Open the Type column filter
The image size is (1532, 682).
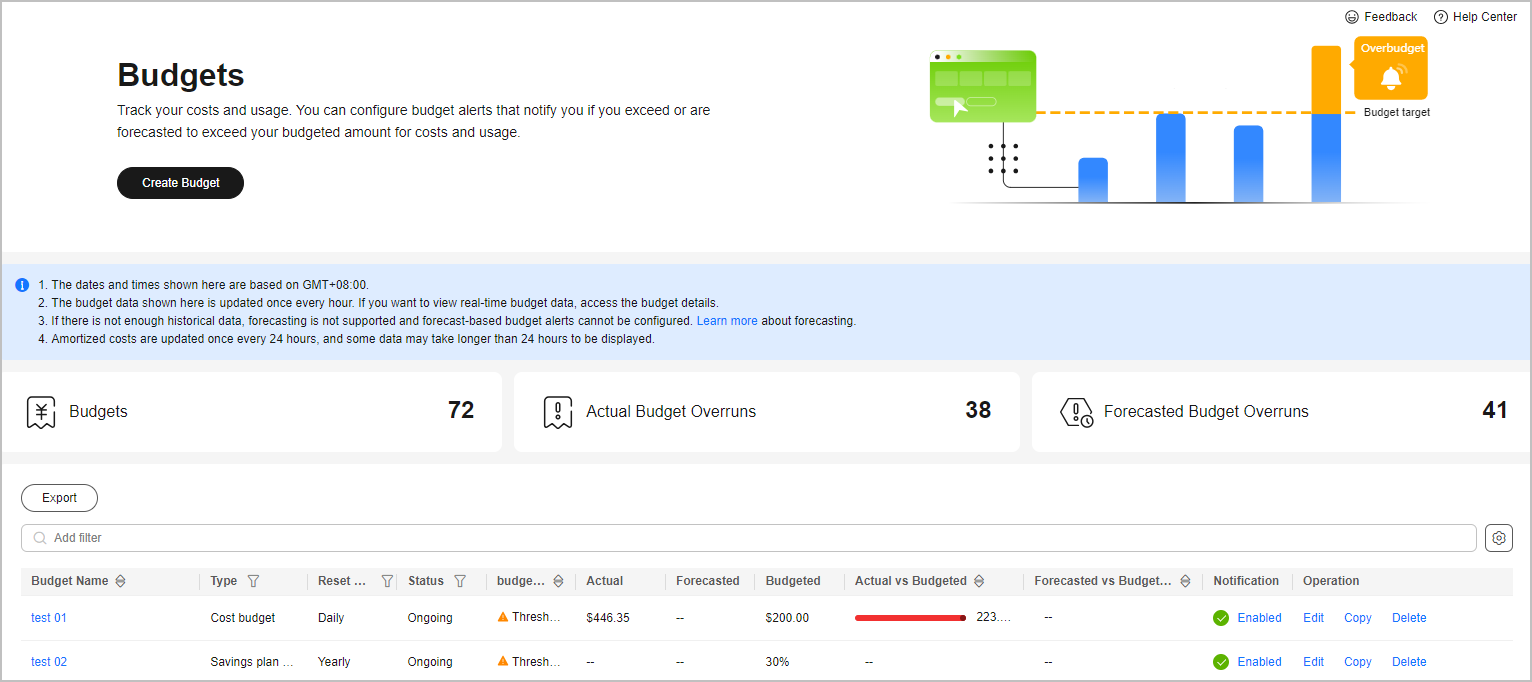tap(253, 581)
